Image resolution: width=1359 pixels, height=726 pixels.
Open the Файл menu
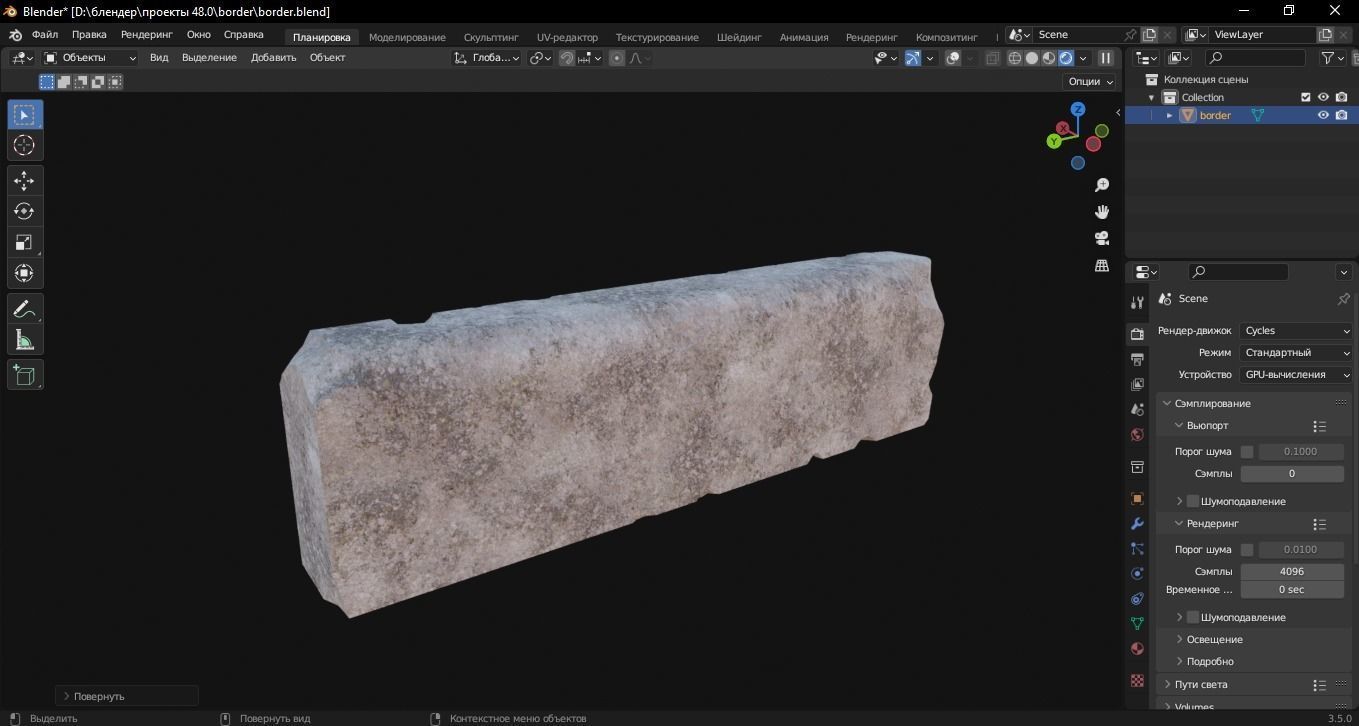pos(45,35)
